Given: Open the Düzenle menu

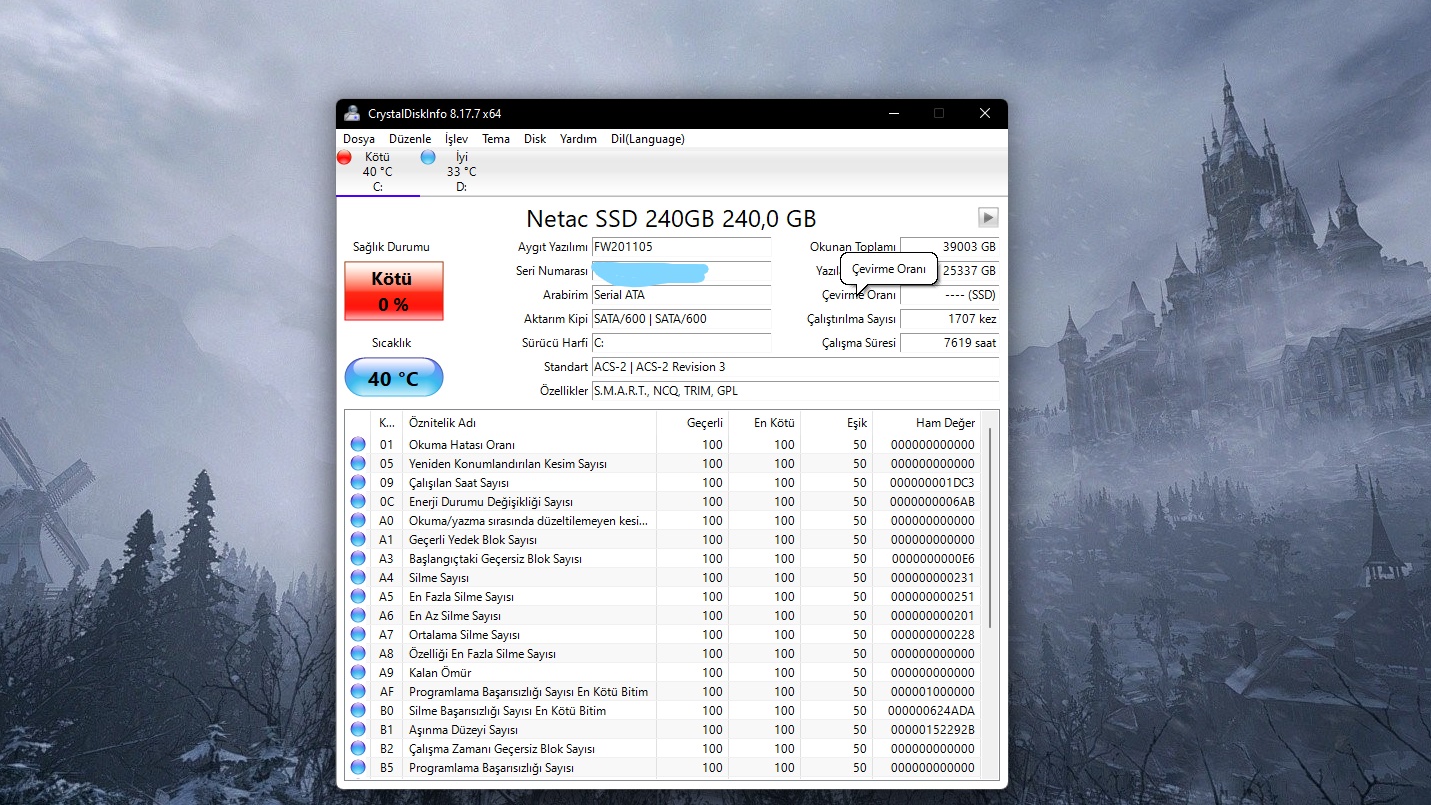Looking at the screenshot, I should tap(410, 139).
